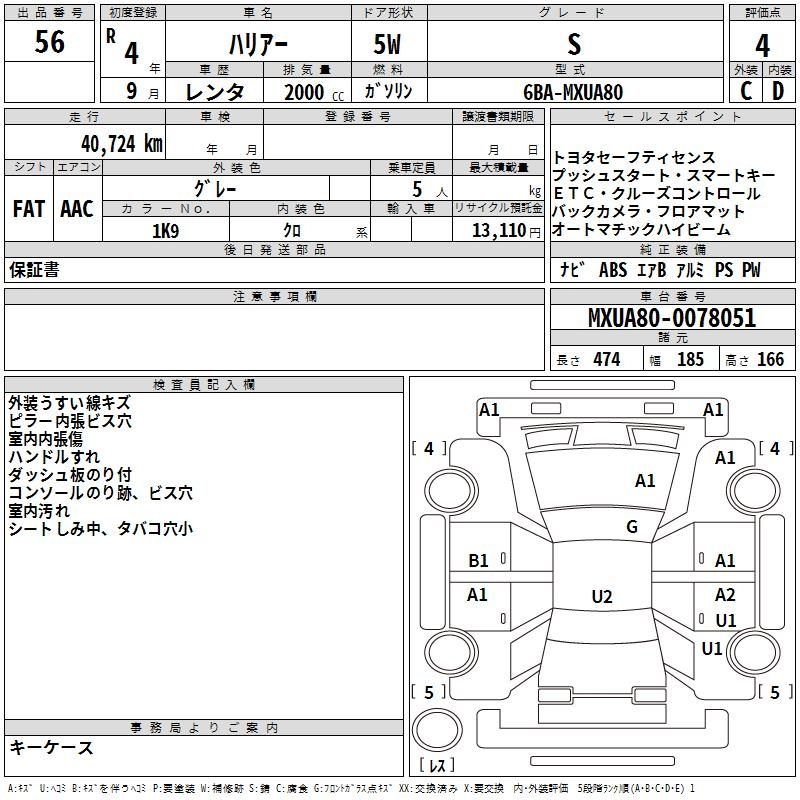Click the 保証書 entry
The height and width of the screenshot is (800, 800).
coord(34,269)
